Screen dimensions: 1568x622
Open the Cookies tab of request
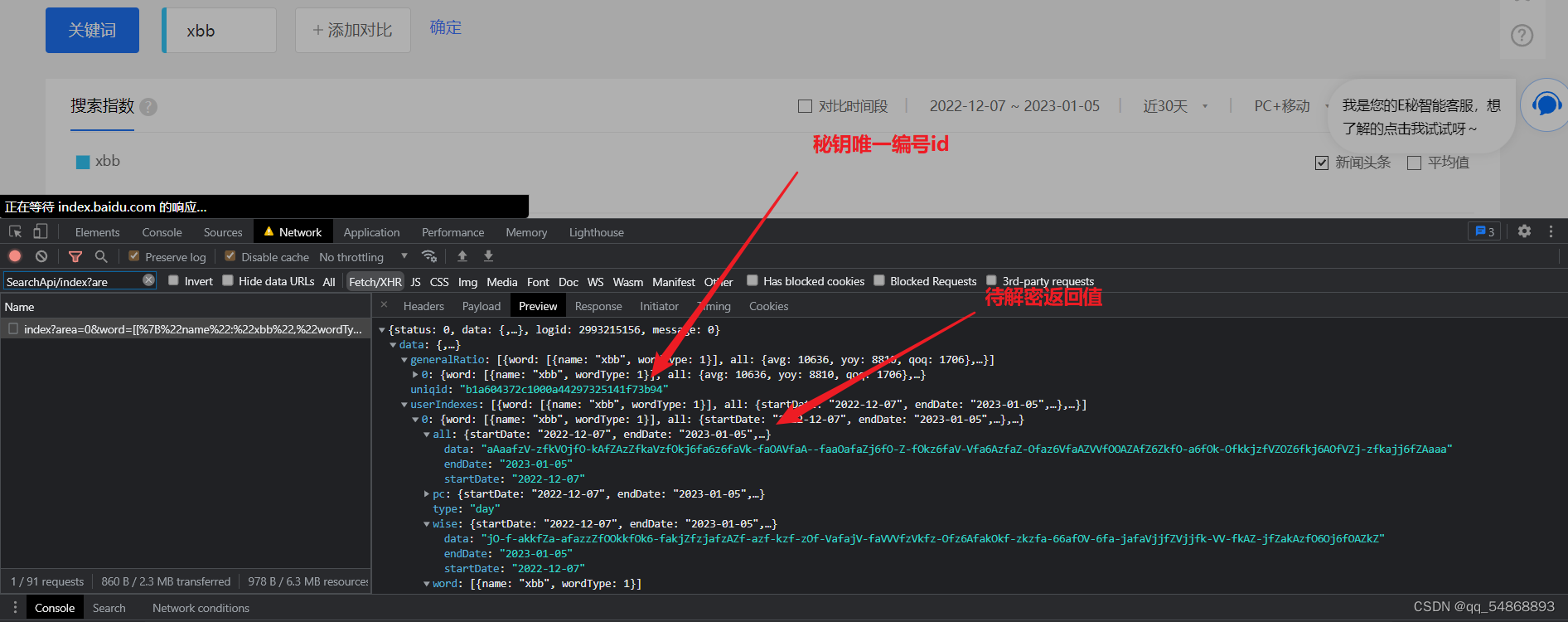768,306
